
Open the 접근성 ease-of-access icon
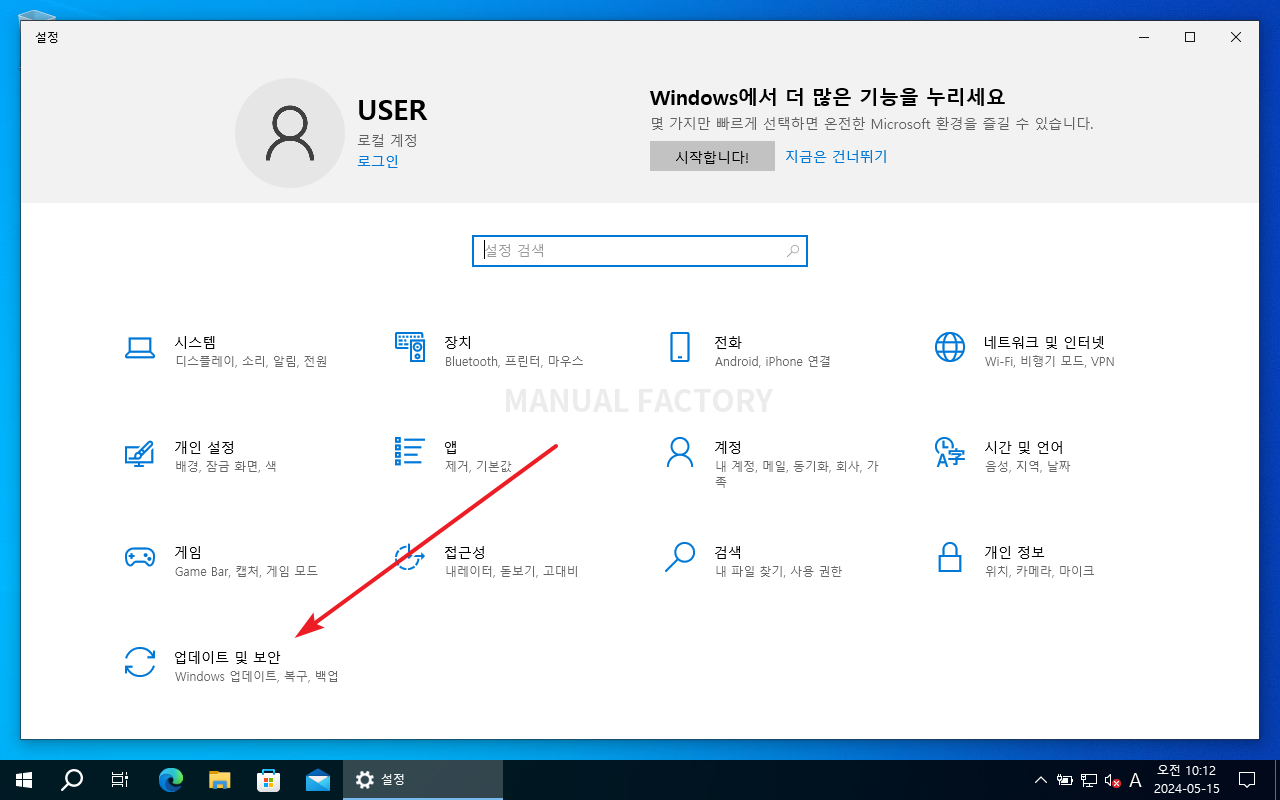pos(410,557)
